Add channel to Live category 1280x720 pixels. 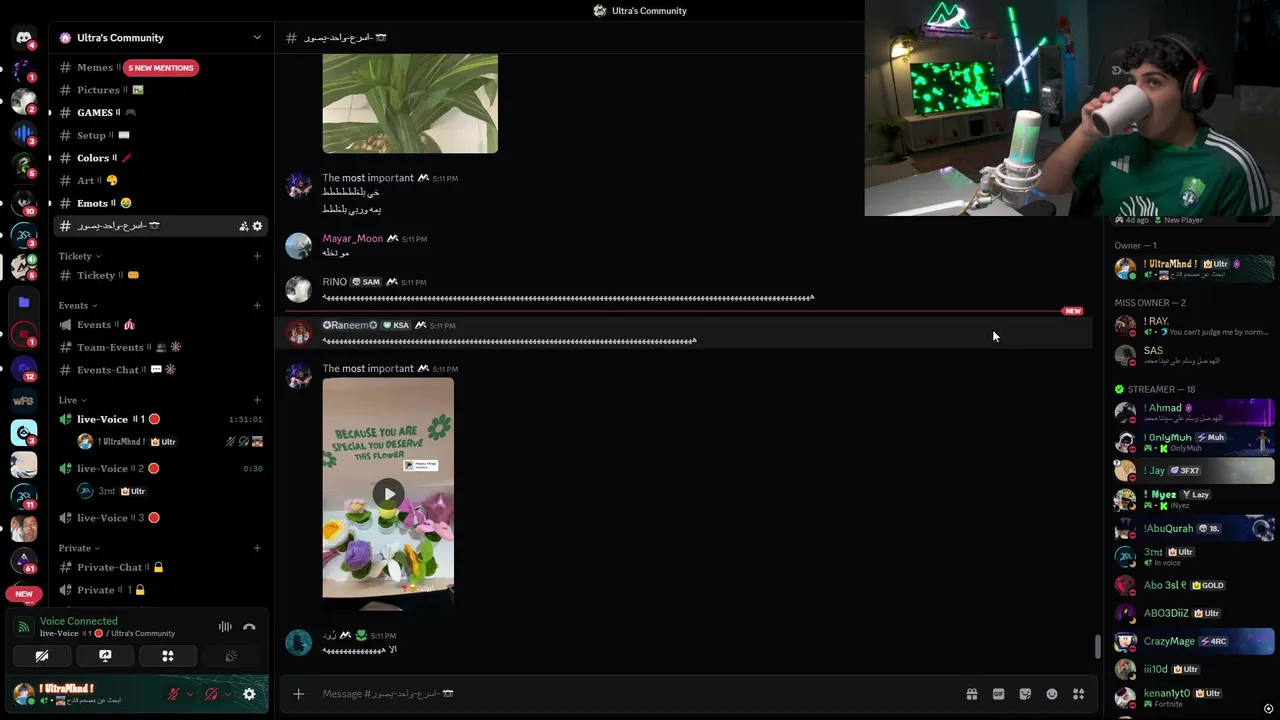(257, 400)
